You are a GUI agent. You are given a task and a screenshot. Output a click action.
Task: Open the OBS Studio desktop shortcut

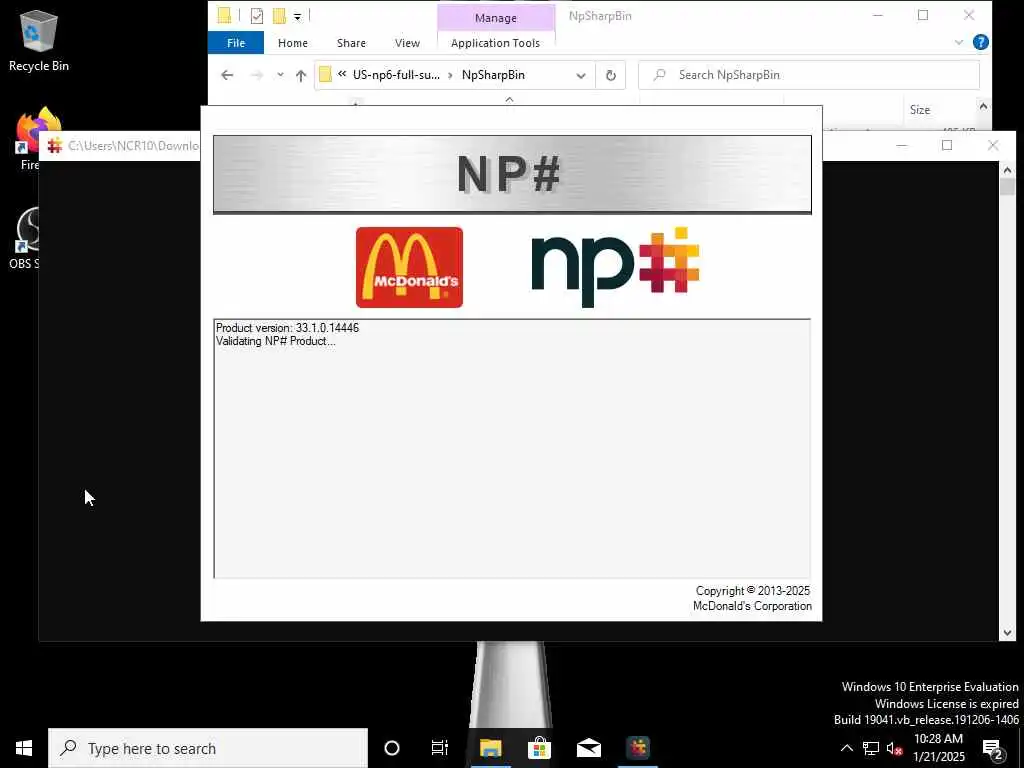pyautogui.click(x=27, y=238)
